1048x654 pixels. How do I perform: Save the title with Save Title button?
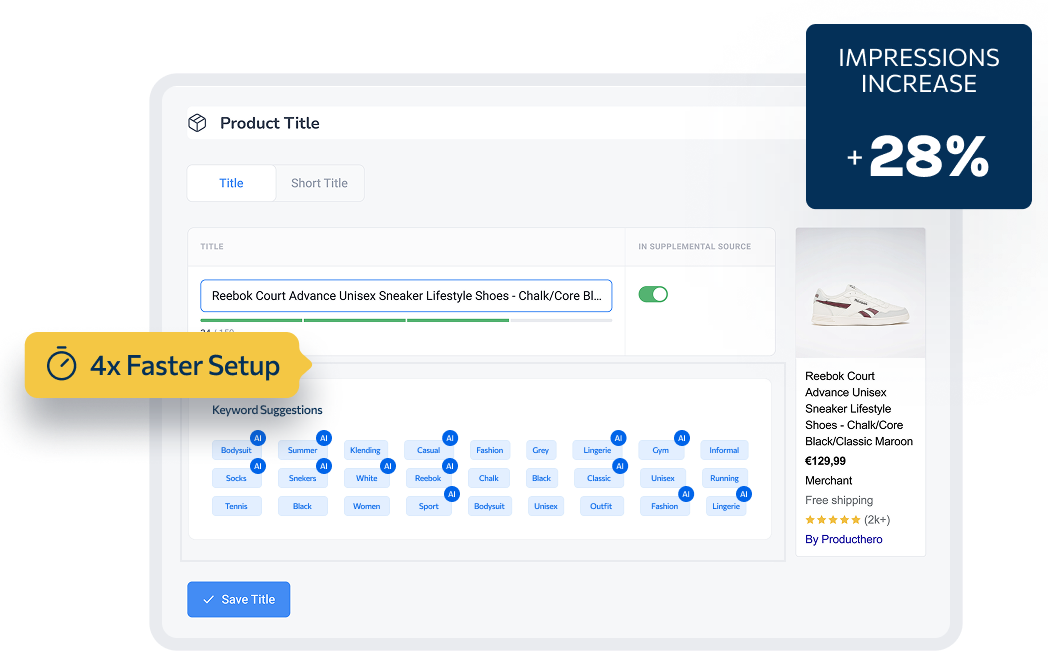click(x=239, y=599)
